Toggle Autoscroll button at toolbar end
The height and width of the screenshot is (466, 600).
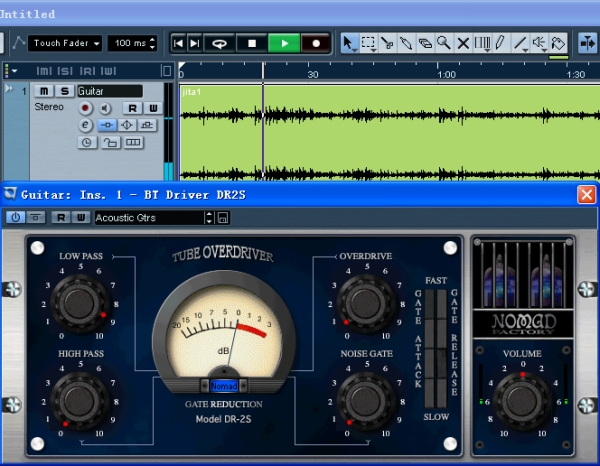pyautogui.click(x=587, y=43)
